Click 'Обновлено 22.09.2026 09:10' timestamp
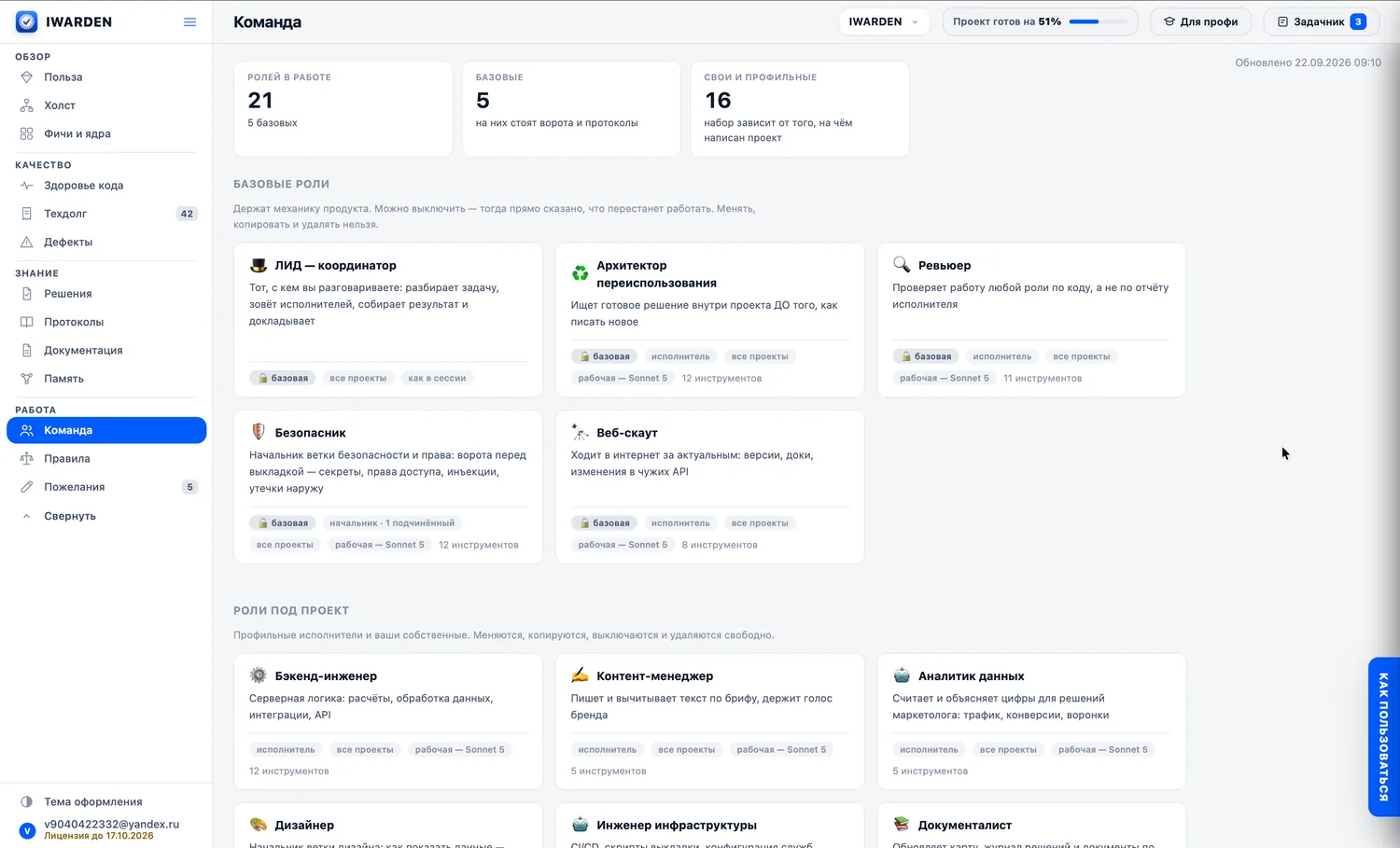This screenshot has height=848, width=1400. pos(1308,63)
